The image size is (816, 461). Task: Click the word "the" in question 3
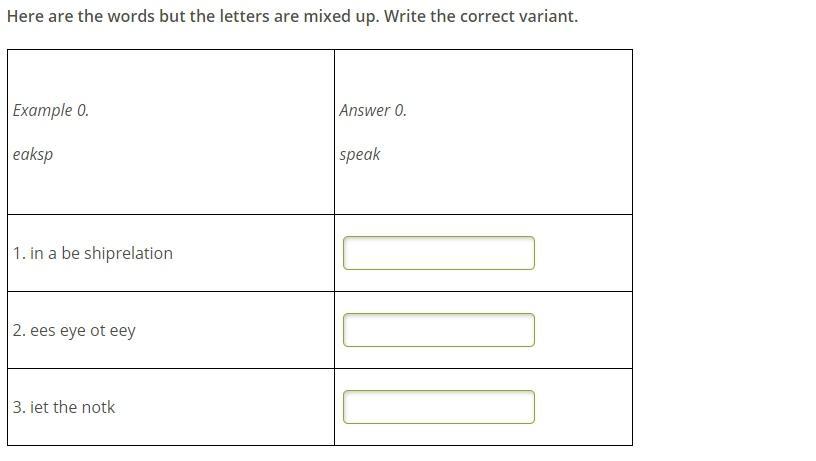coord(65,407)
